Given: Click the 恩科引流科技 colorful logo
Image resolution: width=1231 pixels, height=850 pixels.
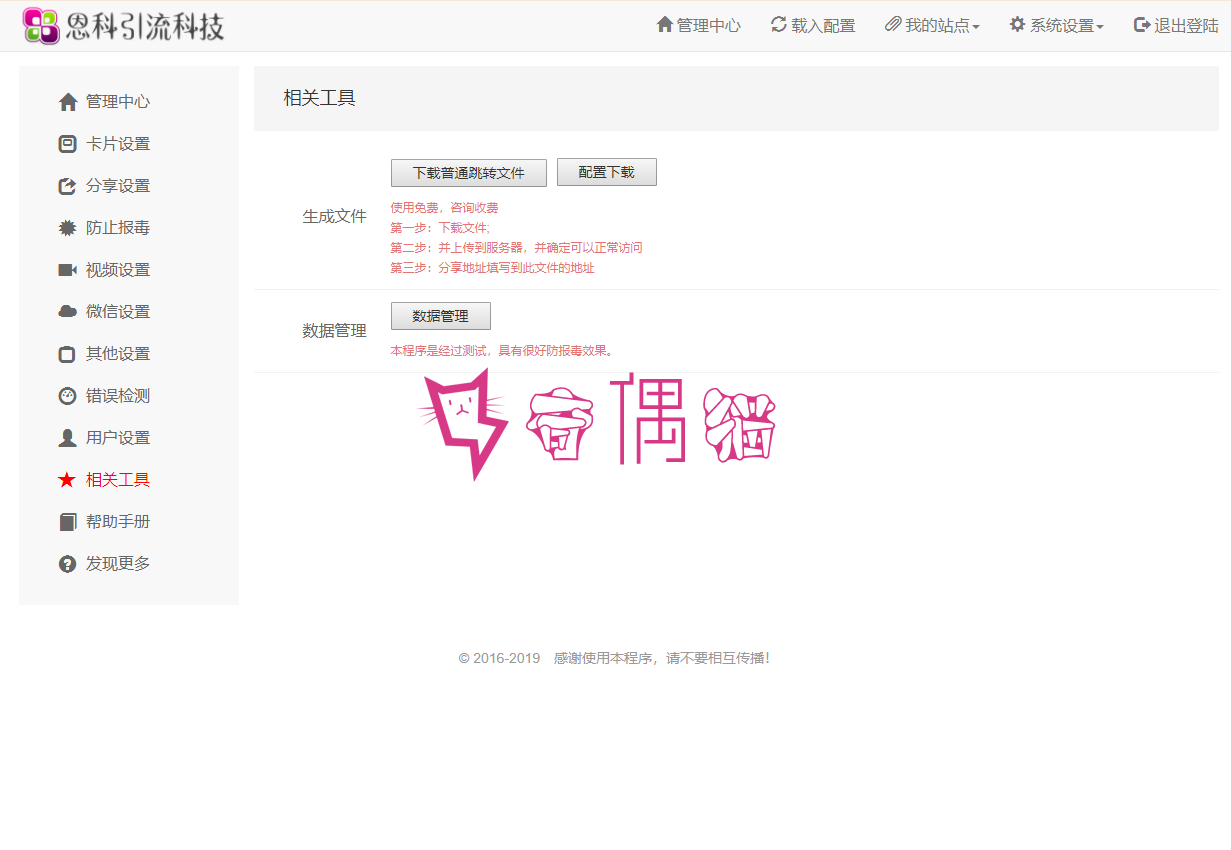Looking at the screenshot, I should 41,26.
